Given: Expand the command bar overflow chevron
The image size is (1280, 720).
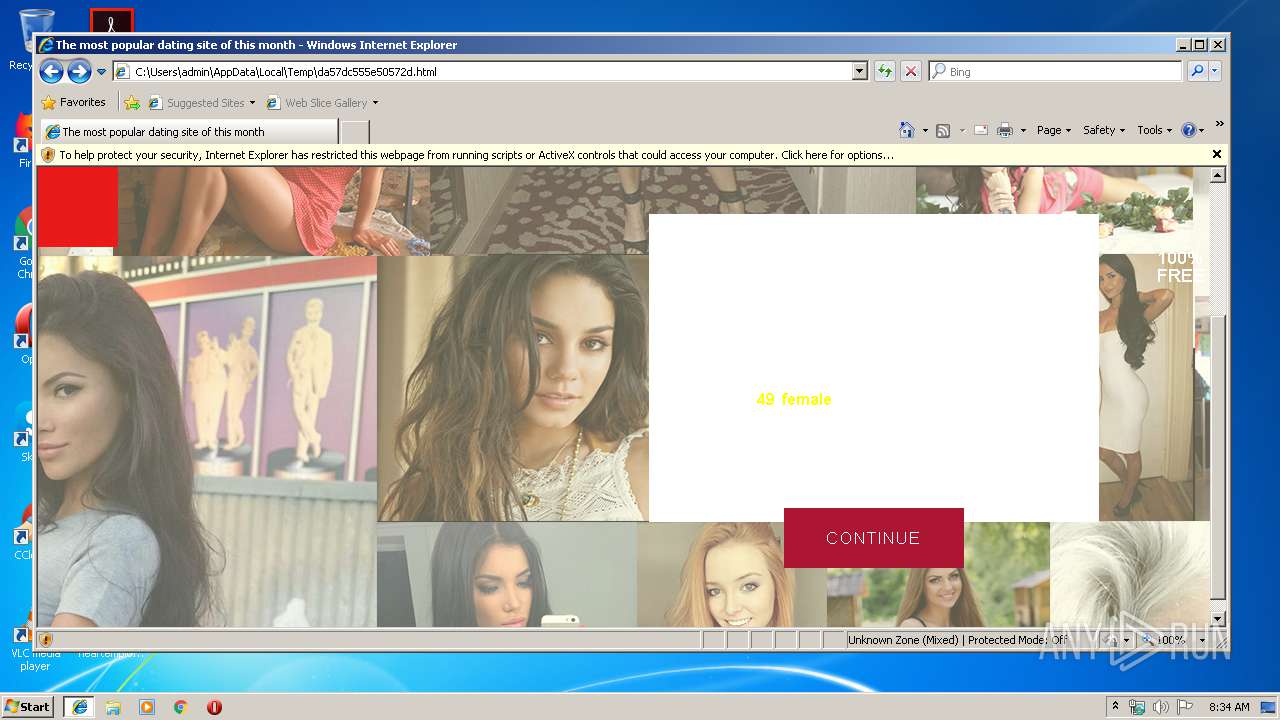Looking at the screenshot, I should (x=1219, y=124).
